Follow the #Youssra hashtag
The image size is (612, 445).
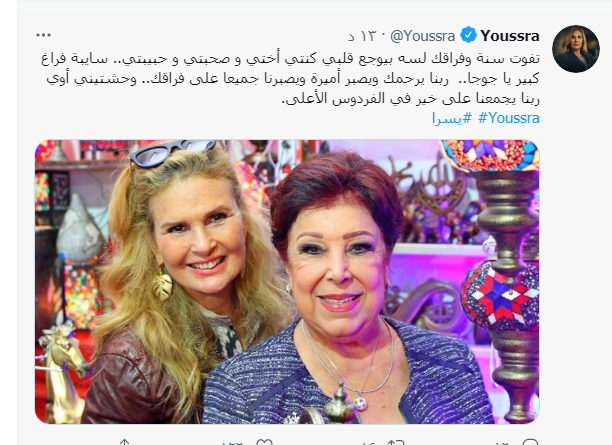tap(509, 118)
